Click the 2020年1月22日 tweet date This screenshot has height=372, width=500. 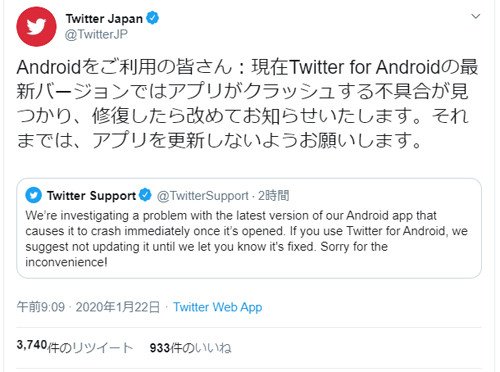click(118, 307)
